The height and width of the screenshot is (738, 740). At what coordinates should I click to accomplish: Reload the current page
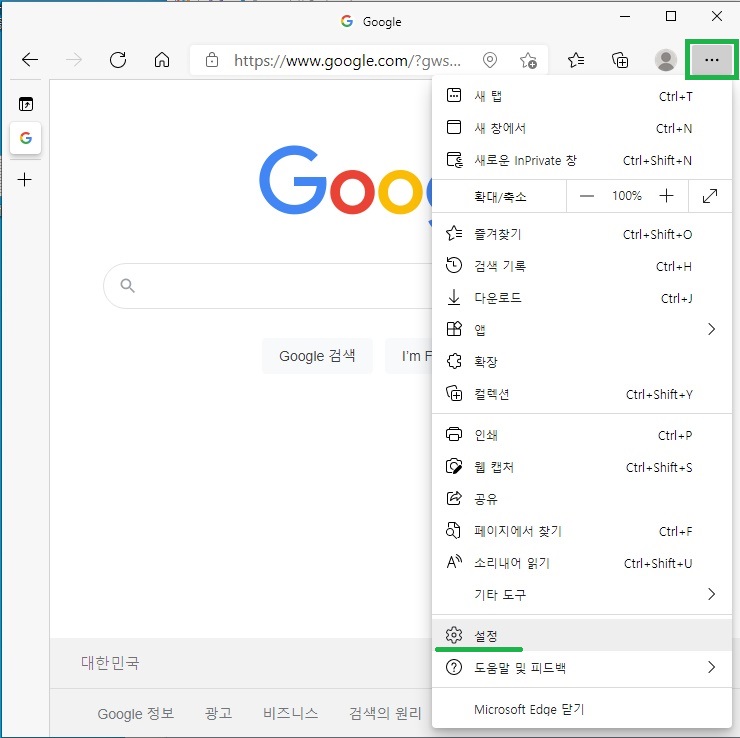pyautogui.click(x=118, y=60)
